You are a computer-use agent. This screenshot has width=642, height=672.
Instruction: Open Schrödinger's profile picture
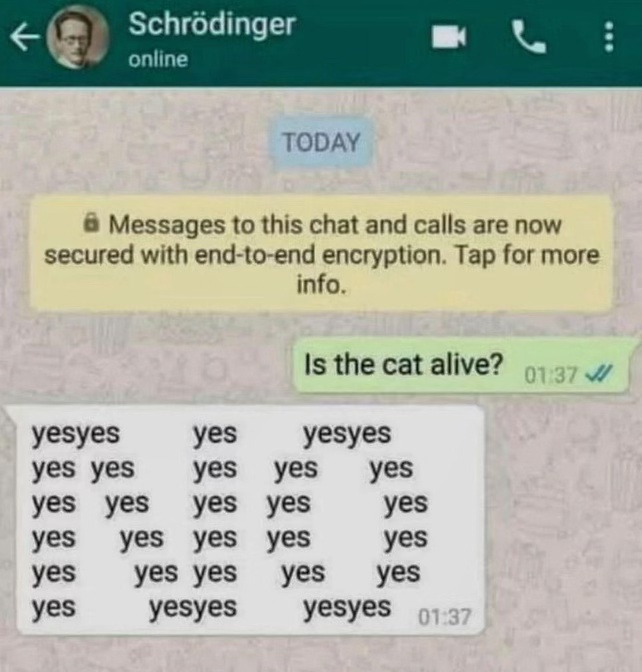pos(78,39)
